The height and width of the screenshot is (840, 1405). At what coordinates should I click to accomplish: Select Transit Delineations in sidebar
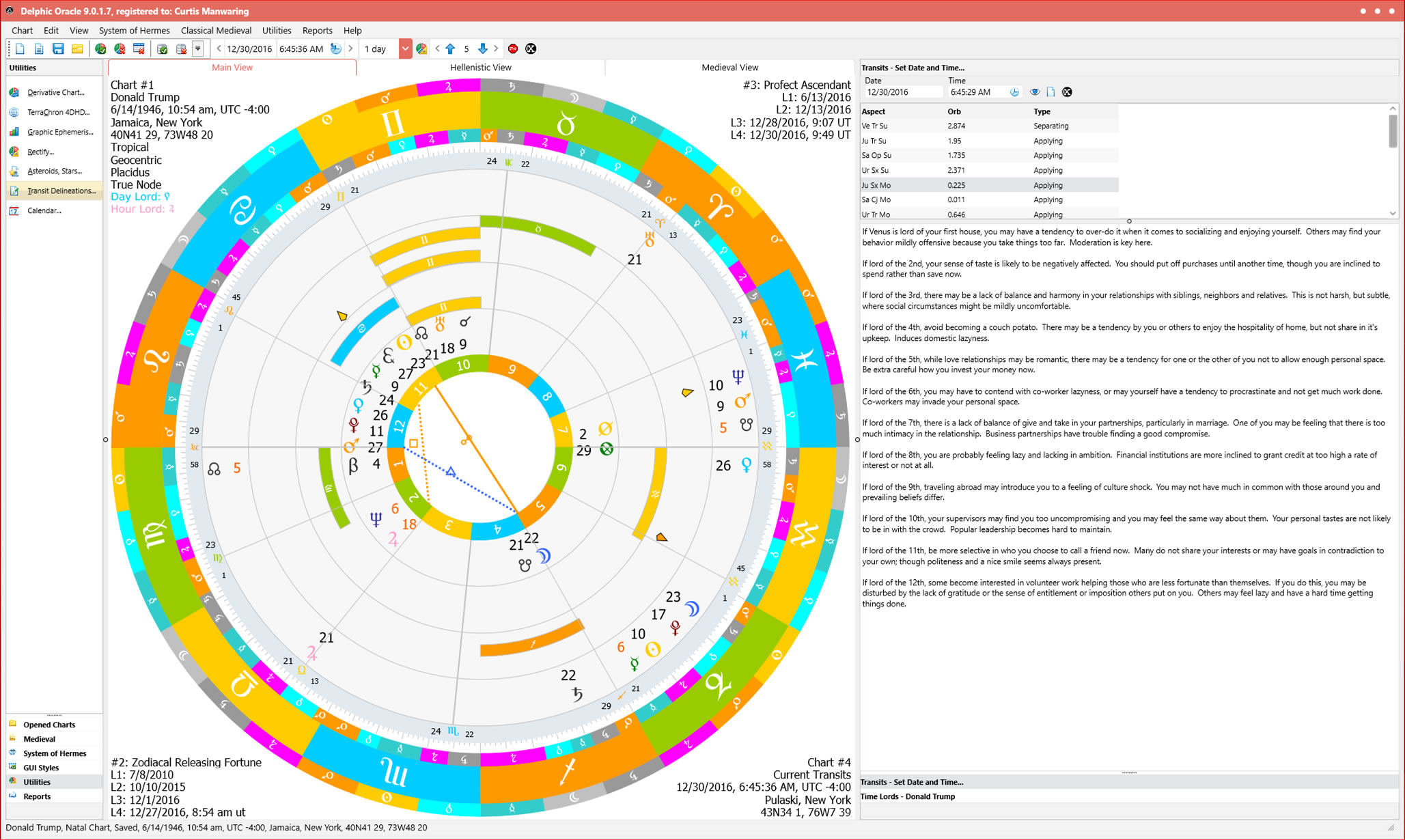tap(55, 191)
